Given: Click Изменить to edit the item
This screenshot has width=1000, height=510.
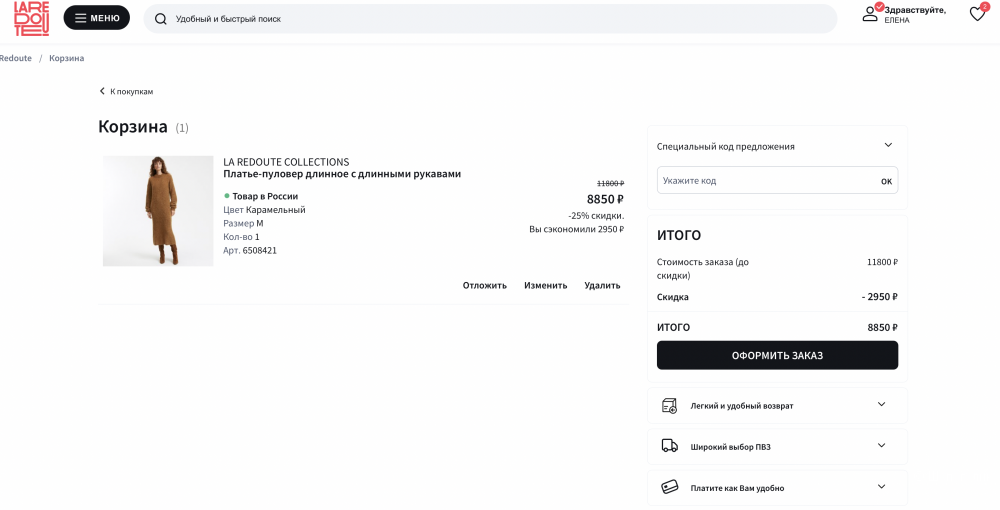Looking at the screenshot, I should tap(545, 285).
